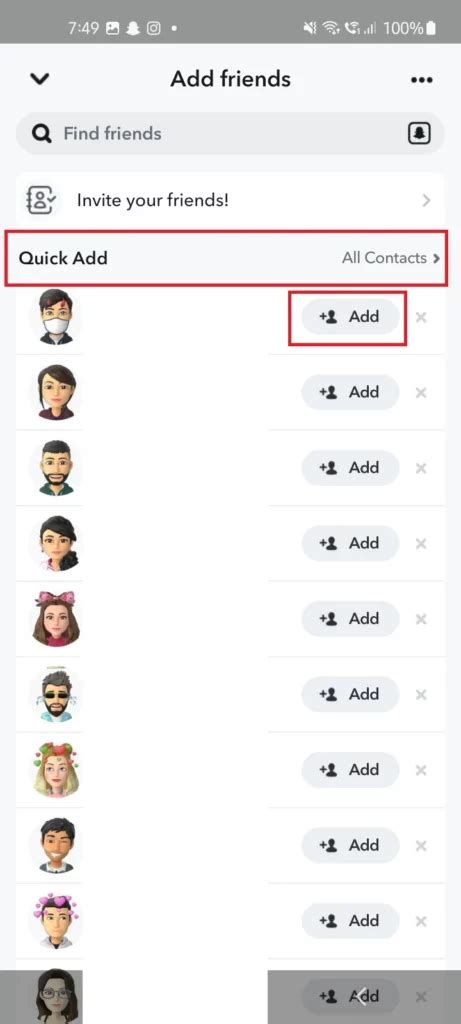Tap the Android back navigation arrow
Screen dimensions: 461x1024
361,995
